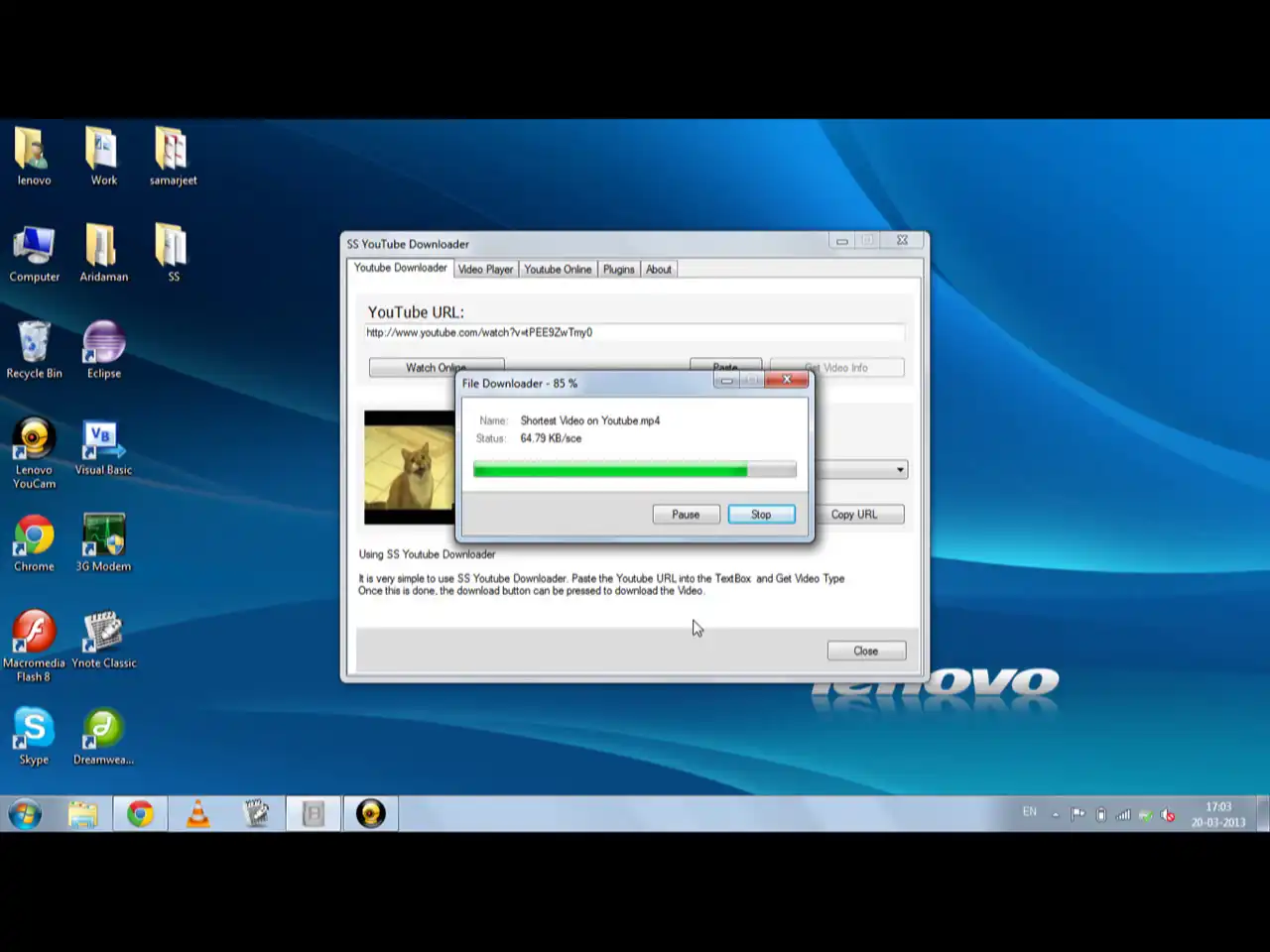Open the notepad-style app on the taskbar
The image size is (1270, 952).
click(x=256, y=814)
